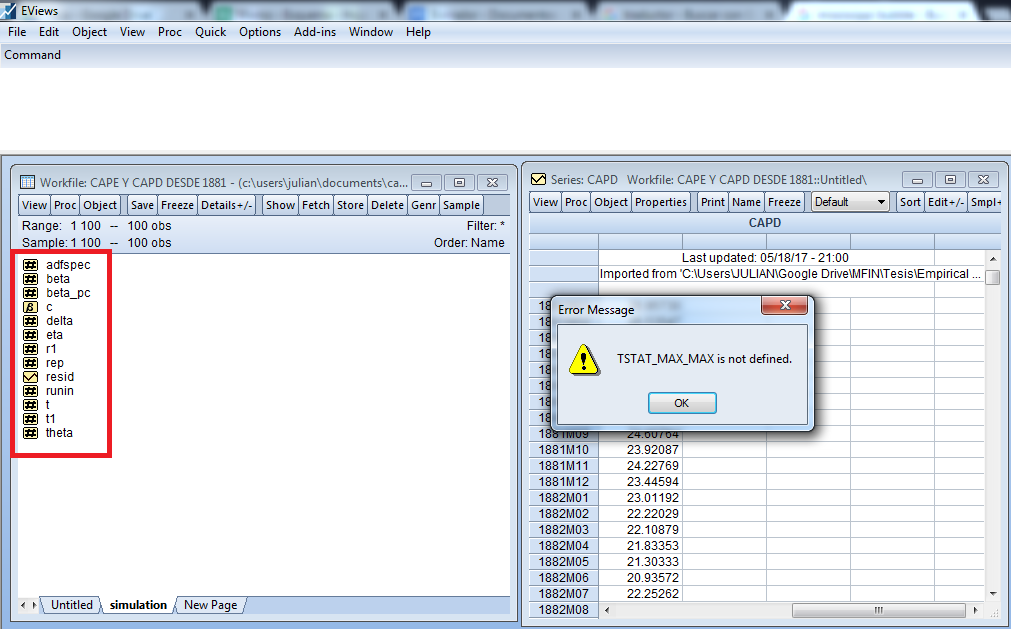The height and width of the screenshot is (629, 1011).
Task: Dismiss the error with OK button
Action: click(x=682, y=403)
